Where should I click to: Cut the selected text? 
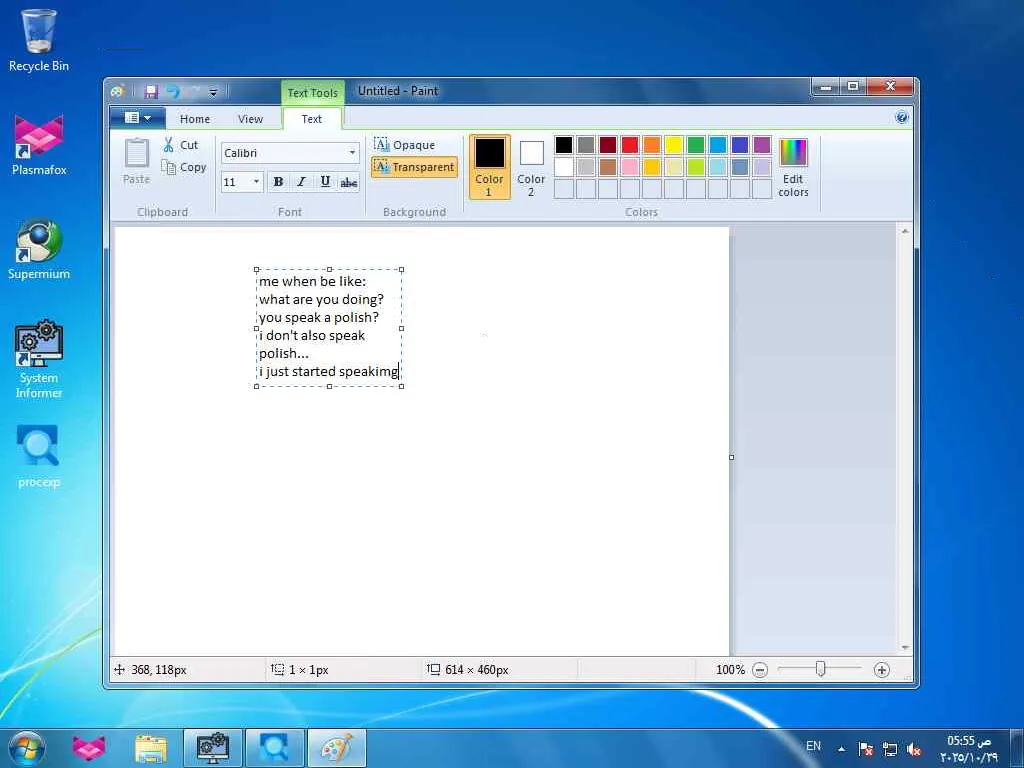click(x=181, y=145)
